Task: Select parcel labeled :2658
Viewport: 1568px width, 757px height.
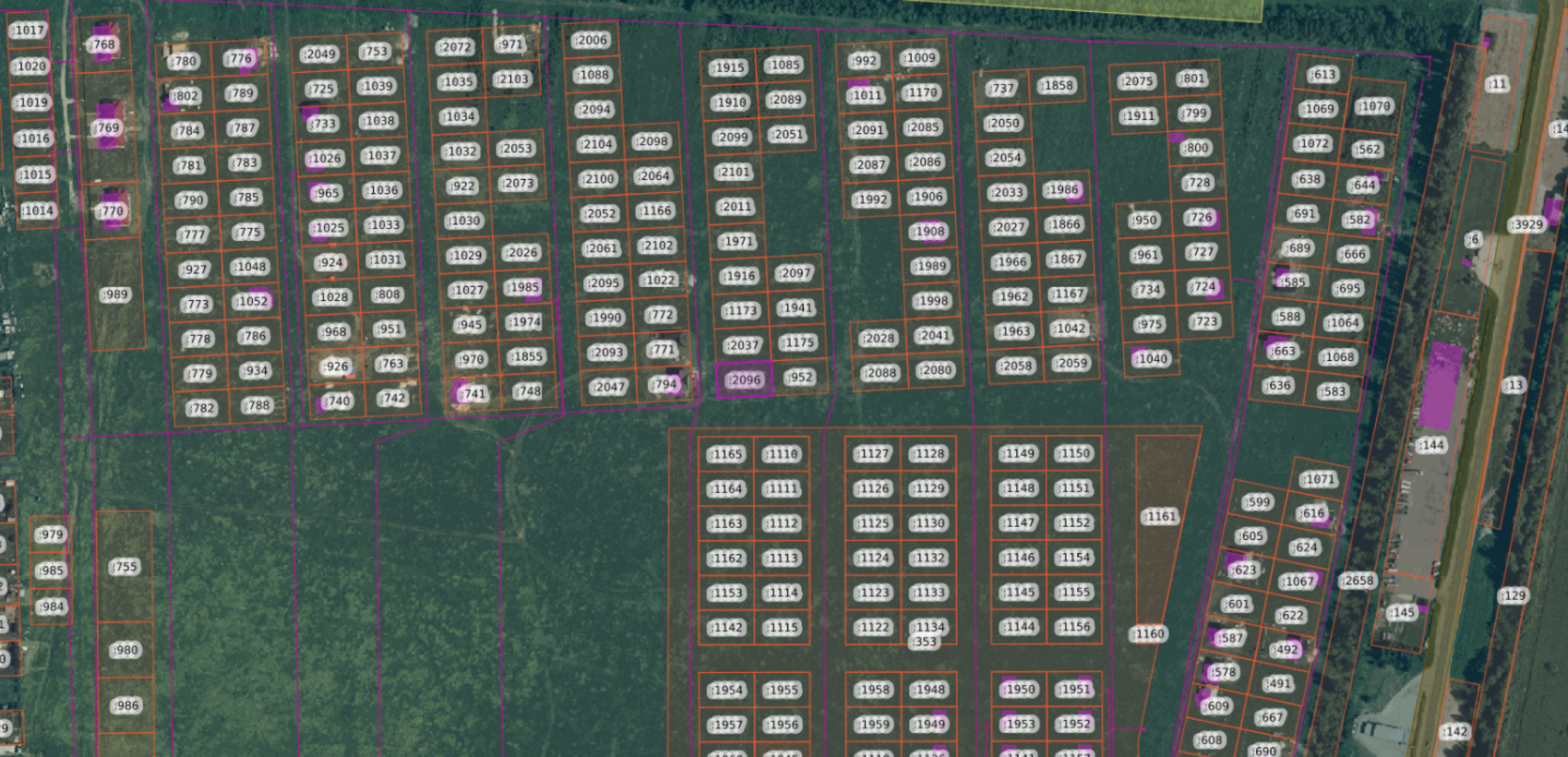Action: [1358, 581]
